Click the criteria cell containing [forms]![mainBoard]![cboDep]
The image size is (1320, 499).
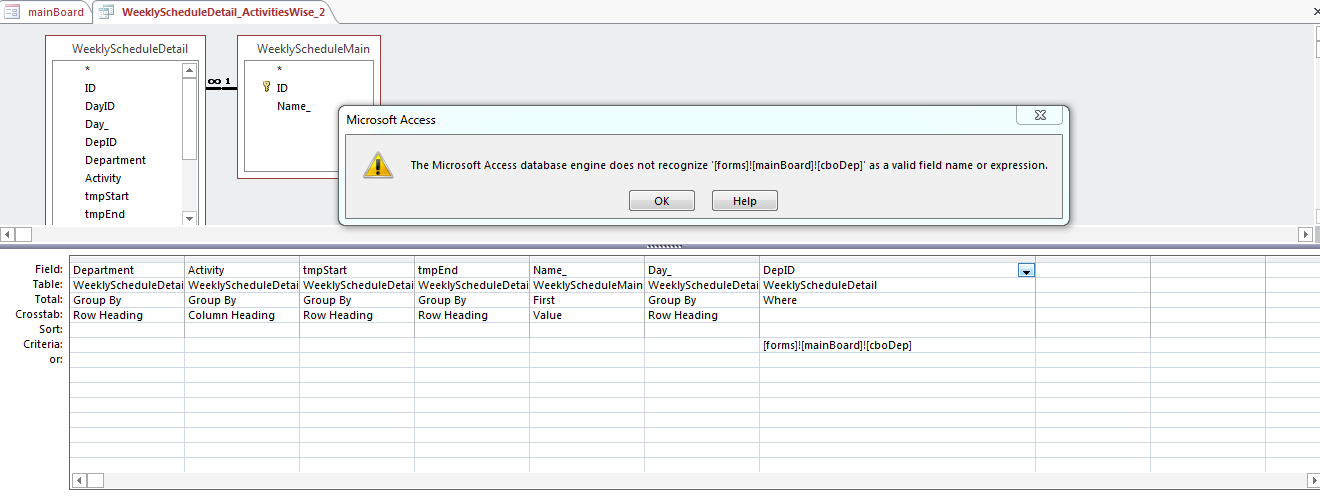[838, 345]
